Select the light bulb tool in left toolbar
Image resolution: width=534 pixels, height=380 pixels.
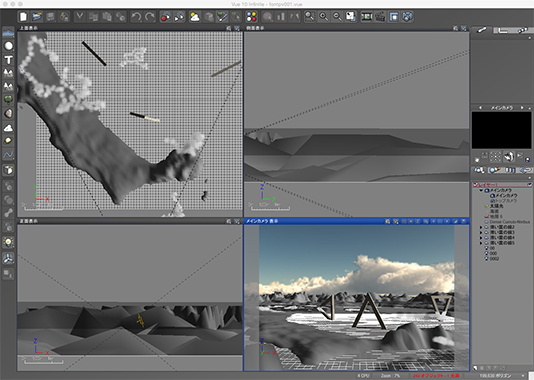[9, 242]
